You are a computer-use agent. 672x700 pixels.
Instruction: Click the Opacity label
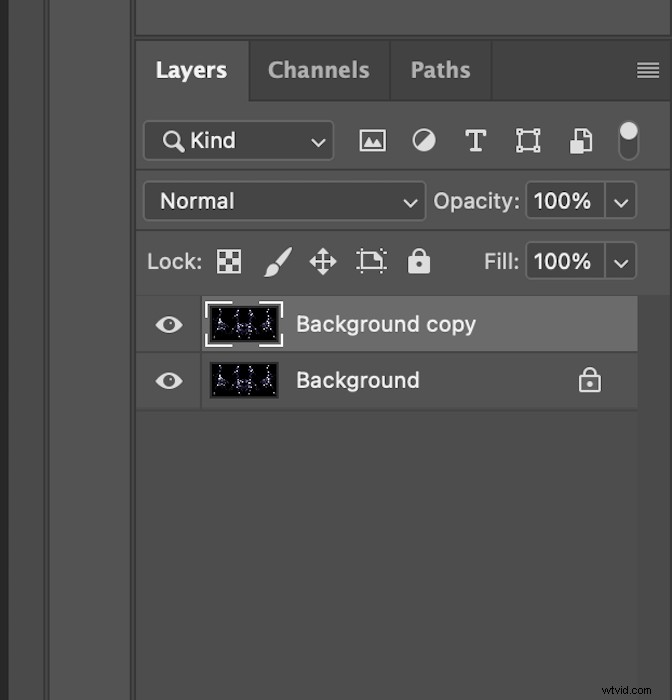tap(476, 201)
